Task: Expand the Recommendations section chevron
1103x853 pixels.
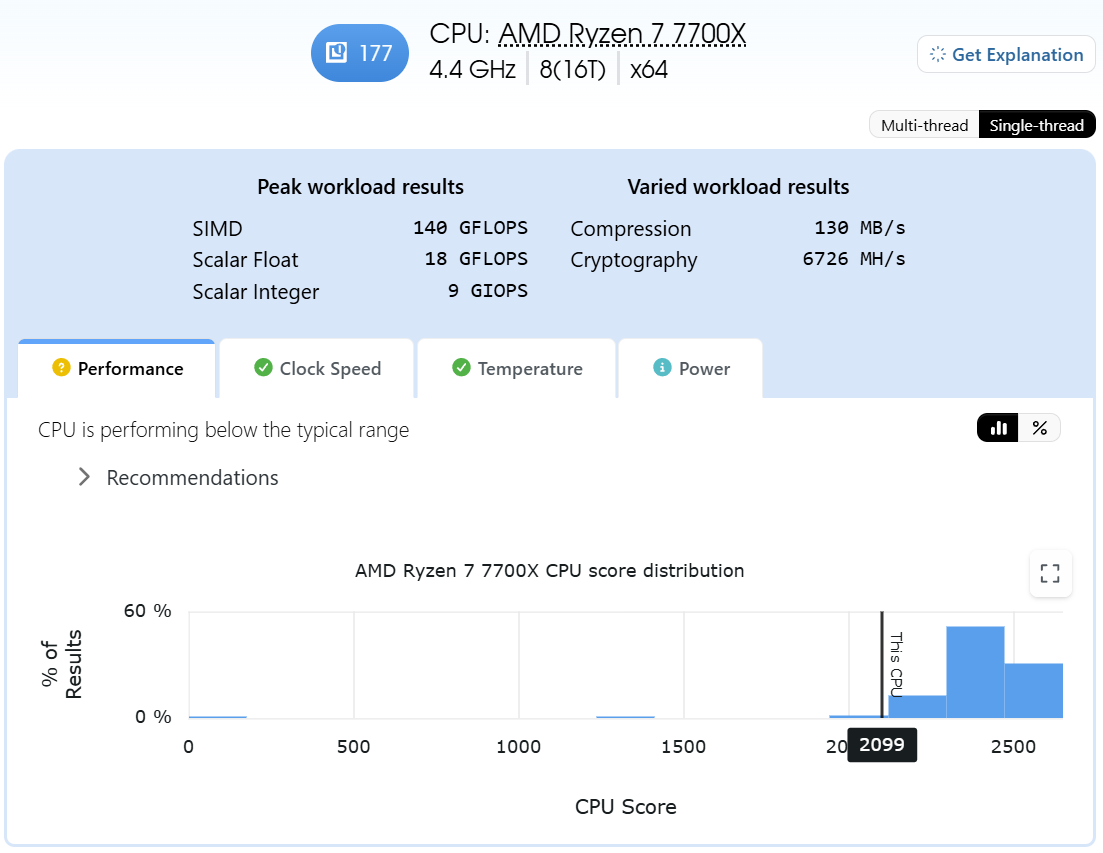Action: (x=84, y=477)
